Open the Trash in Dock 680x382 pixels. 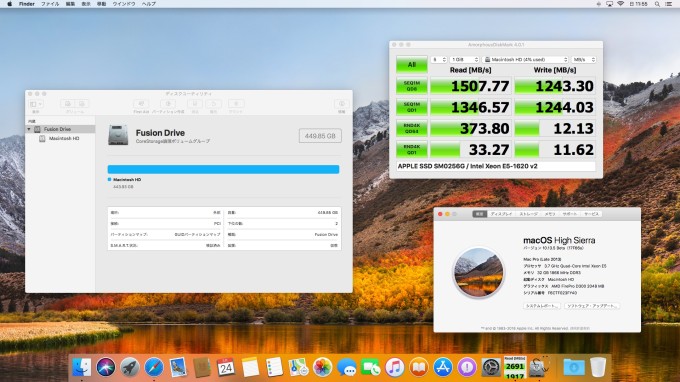(598, 367)
